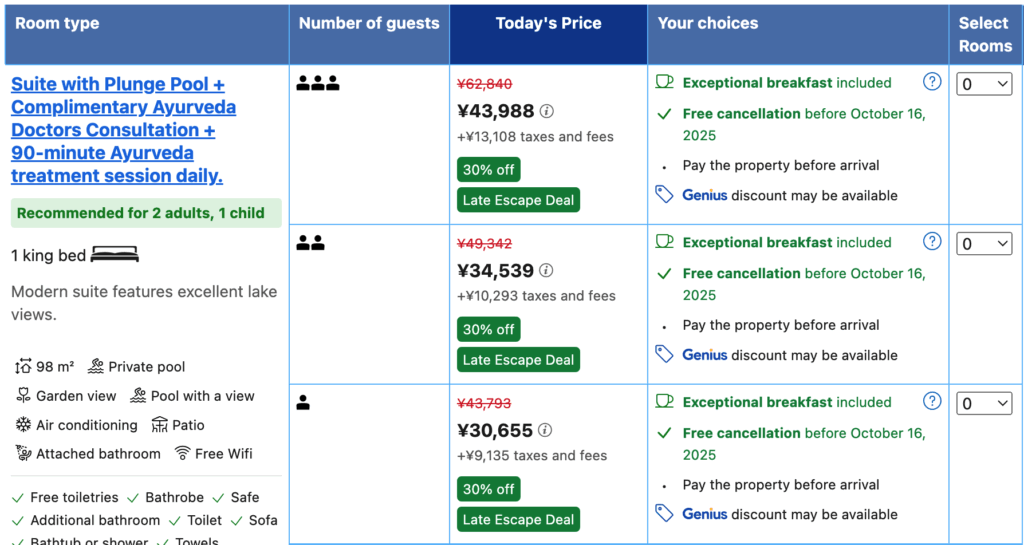The height and width of the screenshot is (545, 1024).
Task: Click the three-guests occupancy icon
Action: (x=318, y=84)
